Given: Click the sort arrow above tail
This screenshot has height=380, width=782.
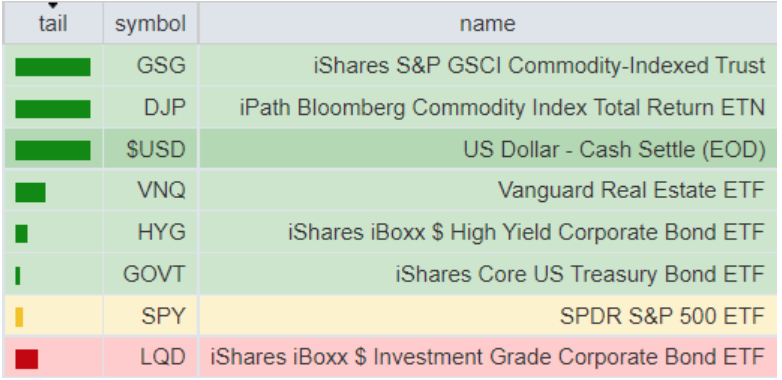Looking at the screenshot, I should pyautogui.click(x=53, y=5).
